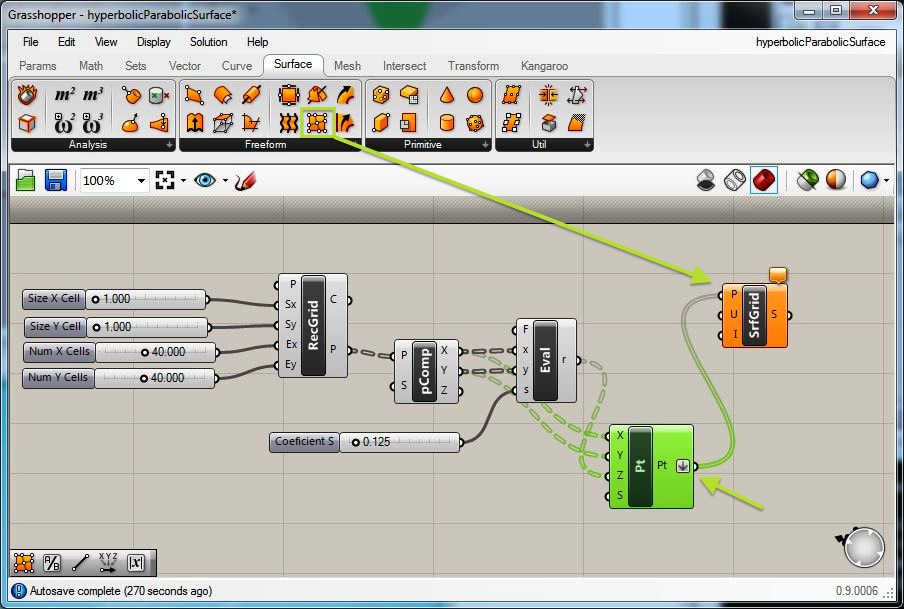Click the recent Line icon in the bottom-left bar
The image size is (904, 609).
pos(80,563)
